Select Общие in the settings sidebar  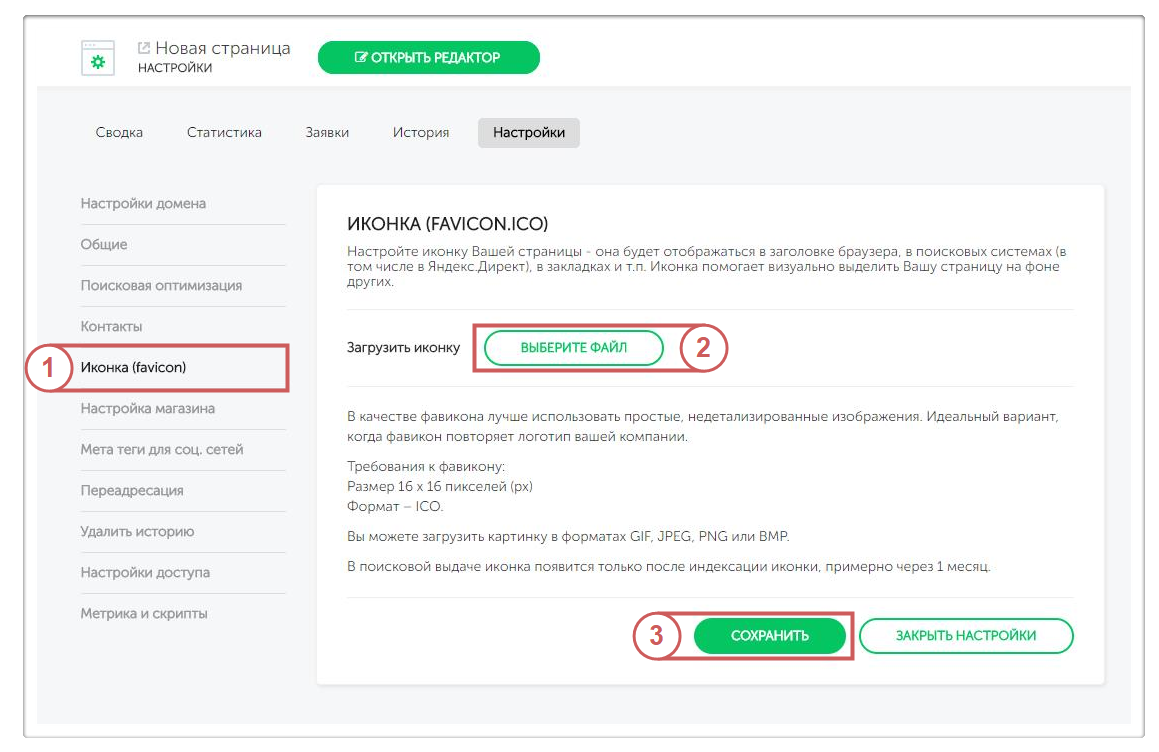point(104,244)
